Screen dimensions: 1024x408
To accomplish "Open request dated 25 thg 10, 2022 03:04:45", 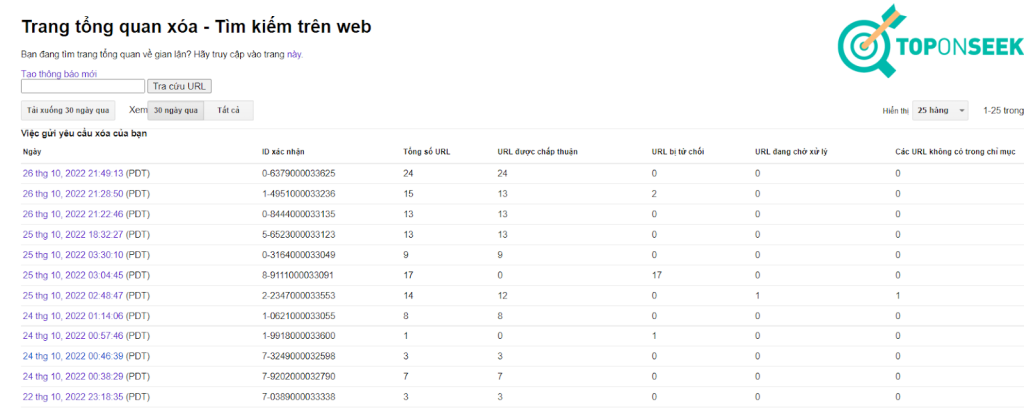I will coord(72,275).
